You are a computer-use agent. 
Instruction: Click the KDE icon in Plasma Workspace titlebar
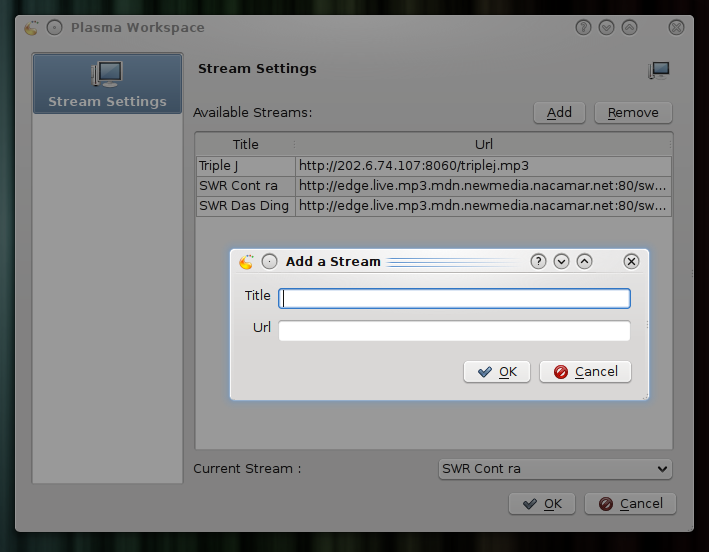[31, 28]
